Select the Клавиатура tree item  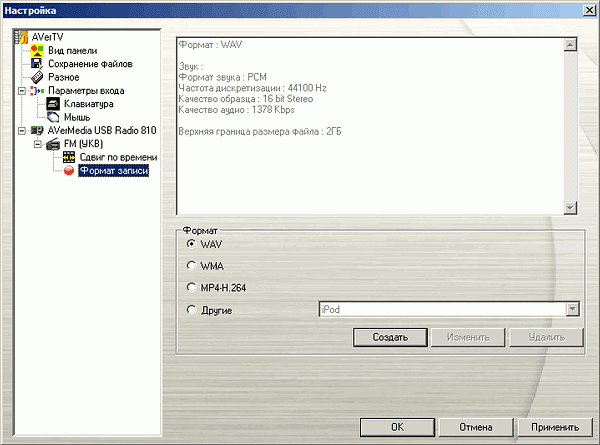pyautogui.click(x=88, y=104)
